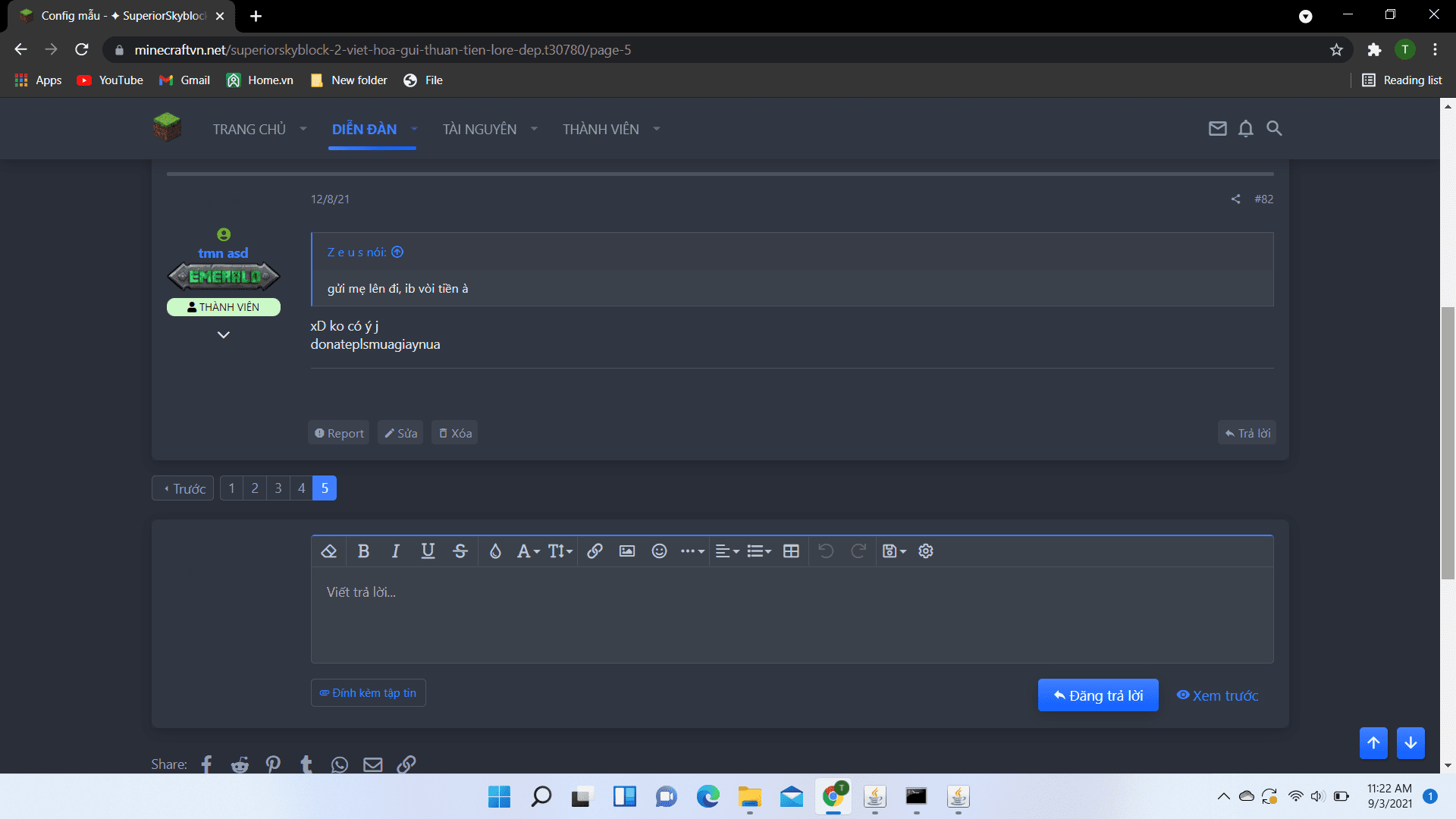Open the list style dropdown
1456x819 pixels.
(x=759, y=551)
